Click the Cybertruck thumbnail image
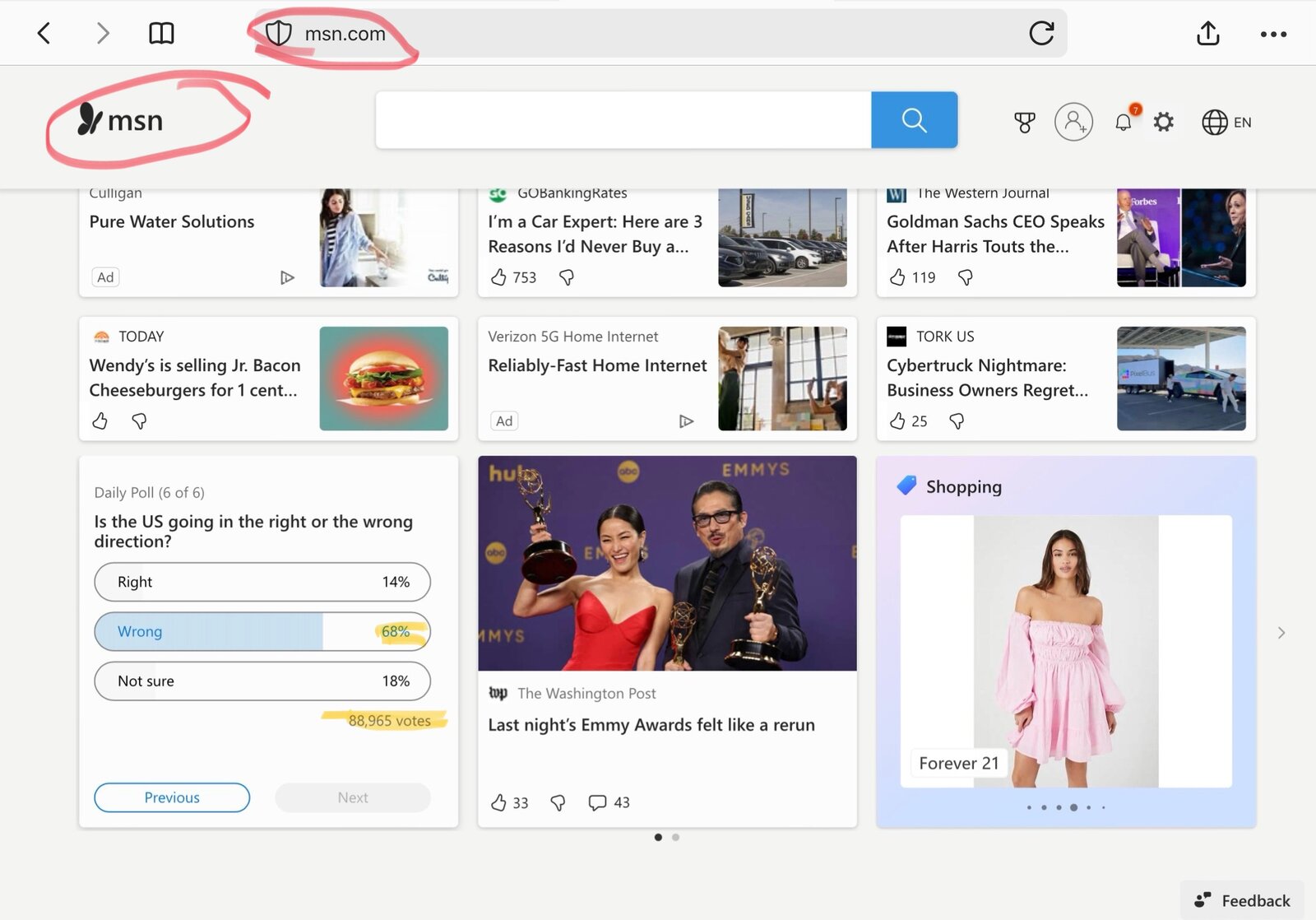The height and width of the screenshot is (920, 1316). 1181,379
